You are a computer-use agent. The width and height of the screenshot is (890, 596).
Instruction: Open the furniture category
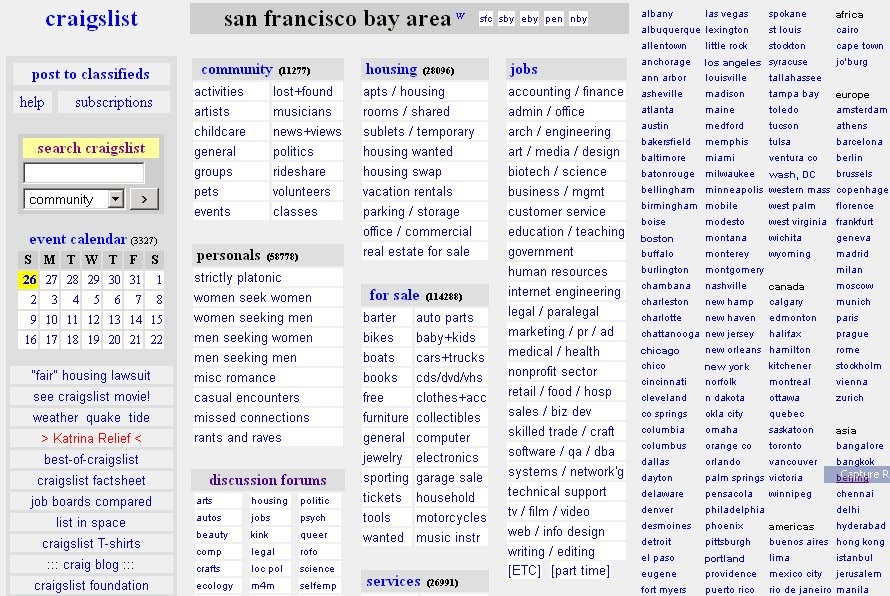point(385,417)
